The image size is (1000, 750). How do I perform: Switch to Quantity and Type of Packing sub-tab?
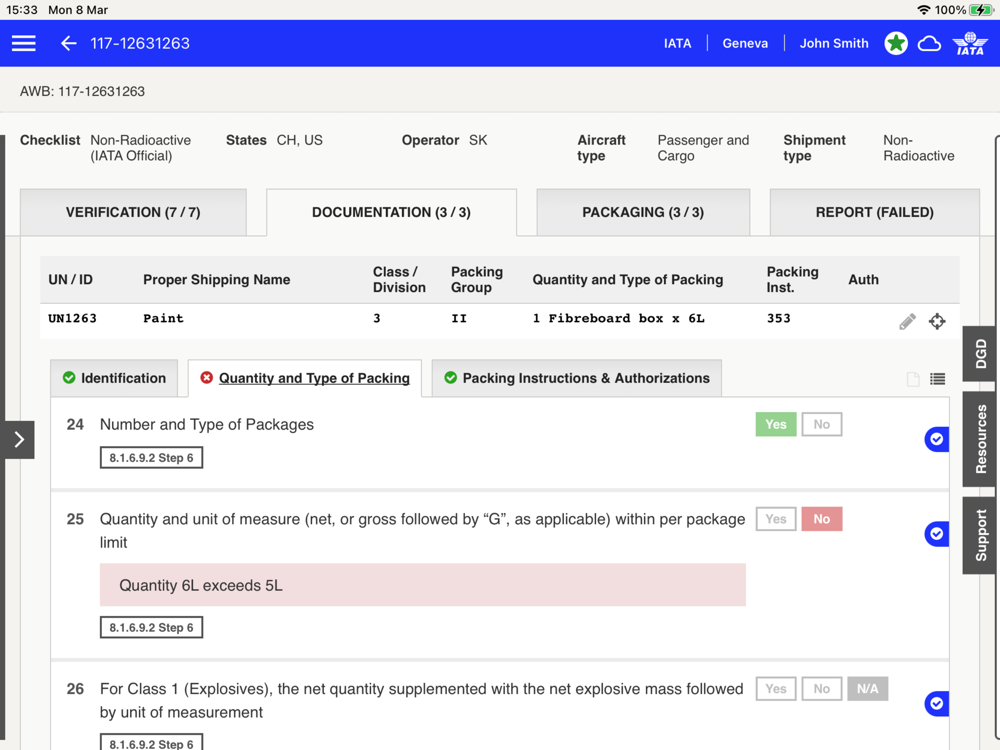coord(305,378)
